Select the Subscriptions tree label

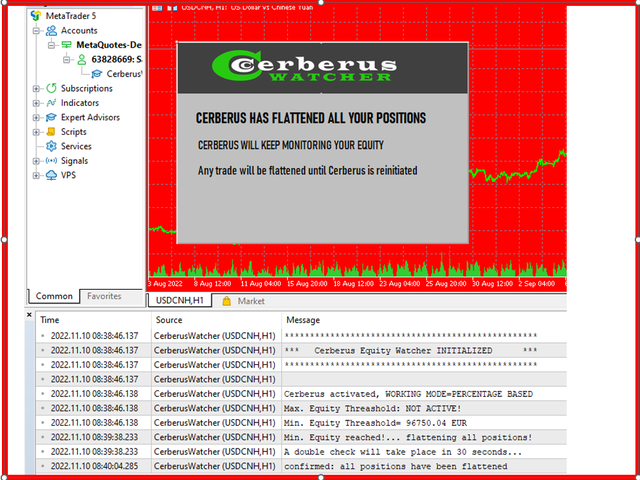(x=87, y=89)
